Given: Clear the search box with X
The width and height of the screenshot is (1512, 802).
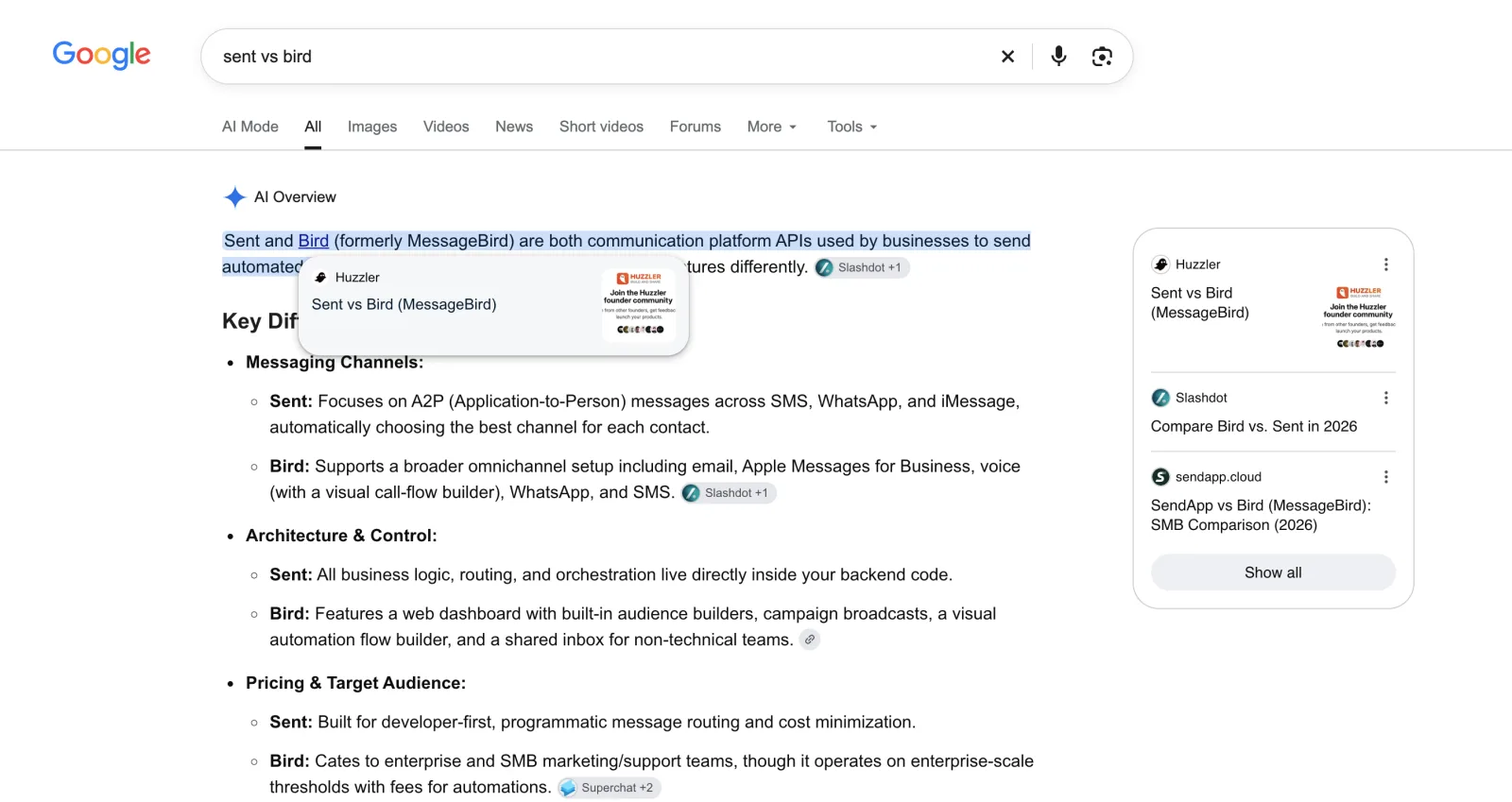Looking at the screenshot, I should pos(1007,57).
